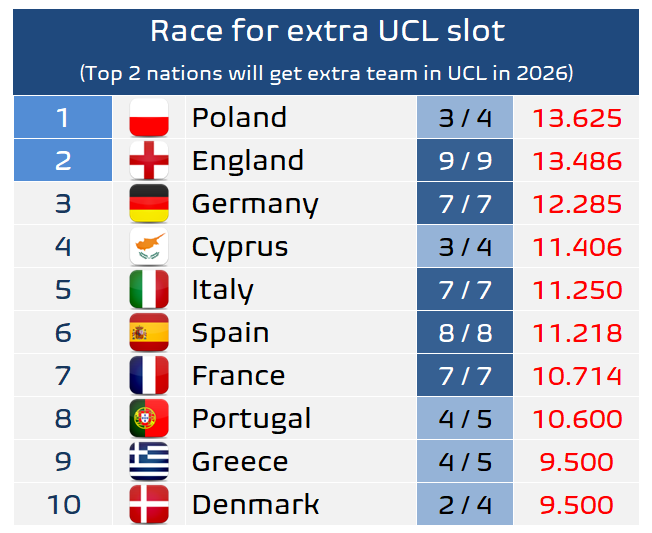Screen dimensions: 652x533
Task: Select the Germany flag icon
Action: [149, 204]
